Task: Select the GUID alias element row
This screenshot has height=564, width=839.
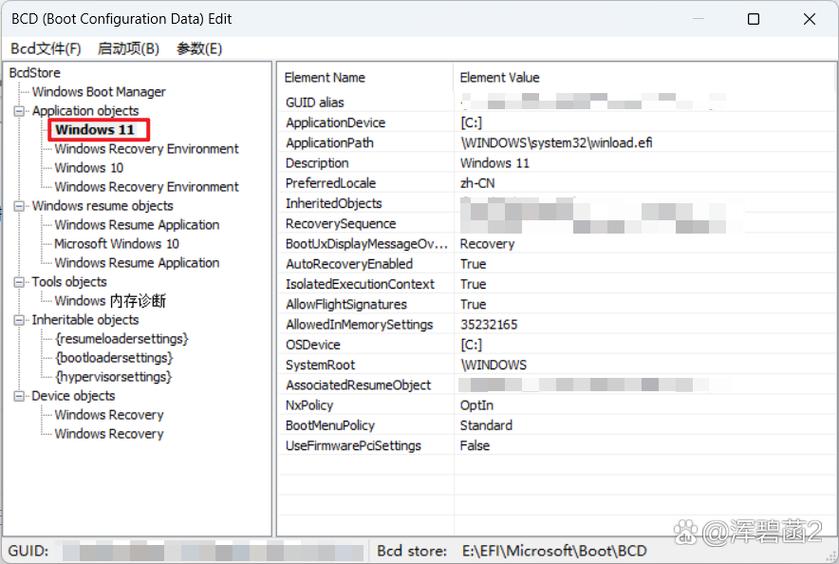Action: [x=556, y=102]
